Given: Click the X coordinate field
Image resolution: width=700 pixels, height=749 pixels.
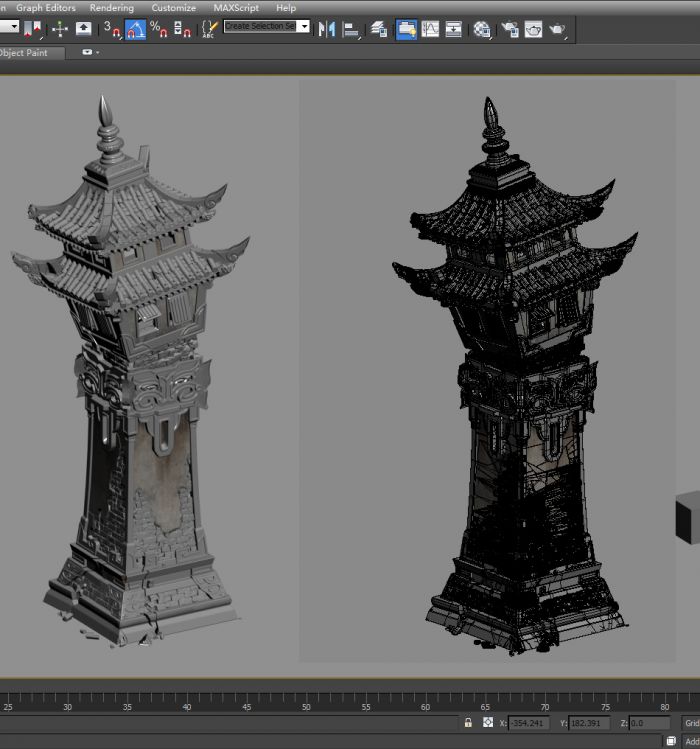Looking at the screenshot, I should coord(528,723).
